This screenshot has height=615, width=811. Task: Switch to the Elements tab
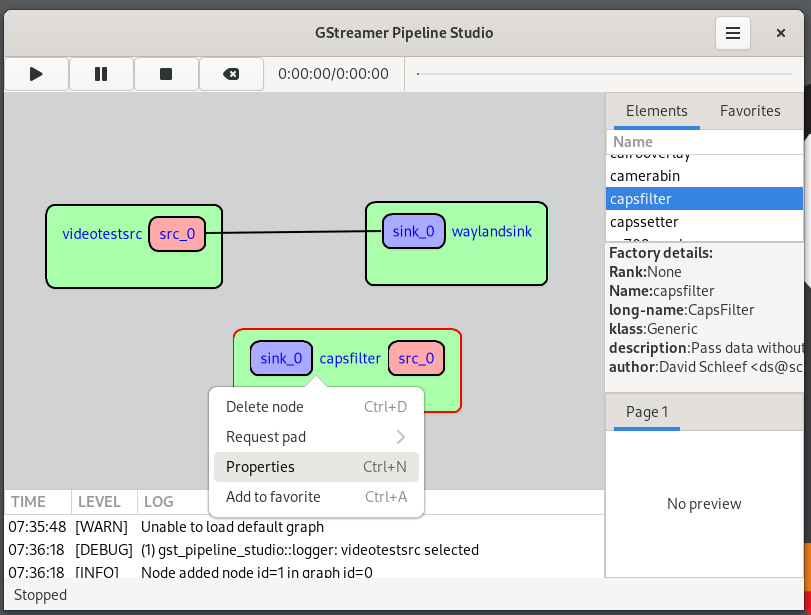[656, 111]
